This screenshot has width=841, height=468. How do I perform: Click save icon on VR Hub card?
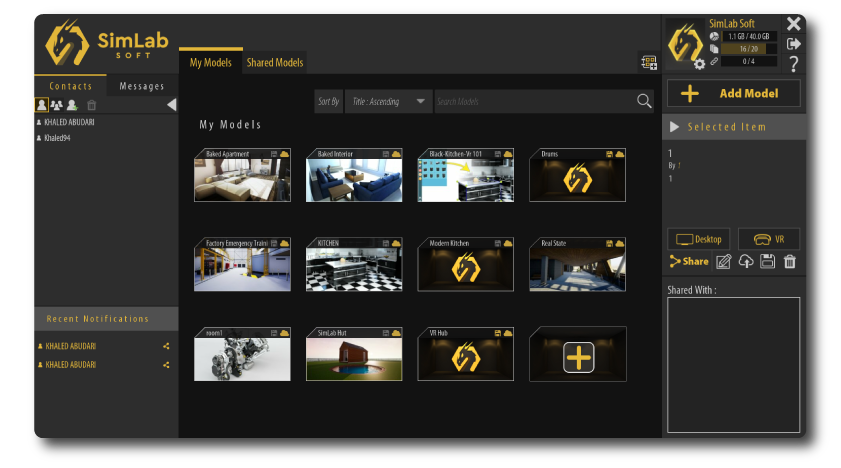coord(498,333)
